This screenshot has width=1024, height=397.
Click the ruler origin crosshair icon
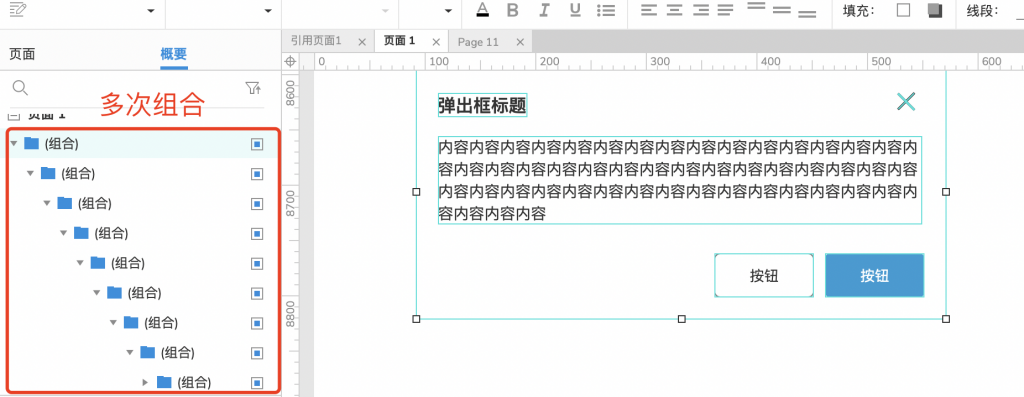coord(291,62)
